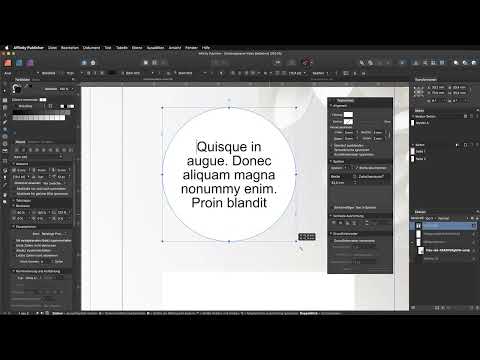
Task: Collapse the Nummerierung und Aufzählung section
Action: [x=14, y=271]
